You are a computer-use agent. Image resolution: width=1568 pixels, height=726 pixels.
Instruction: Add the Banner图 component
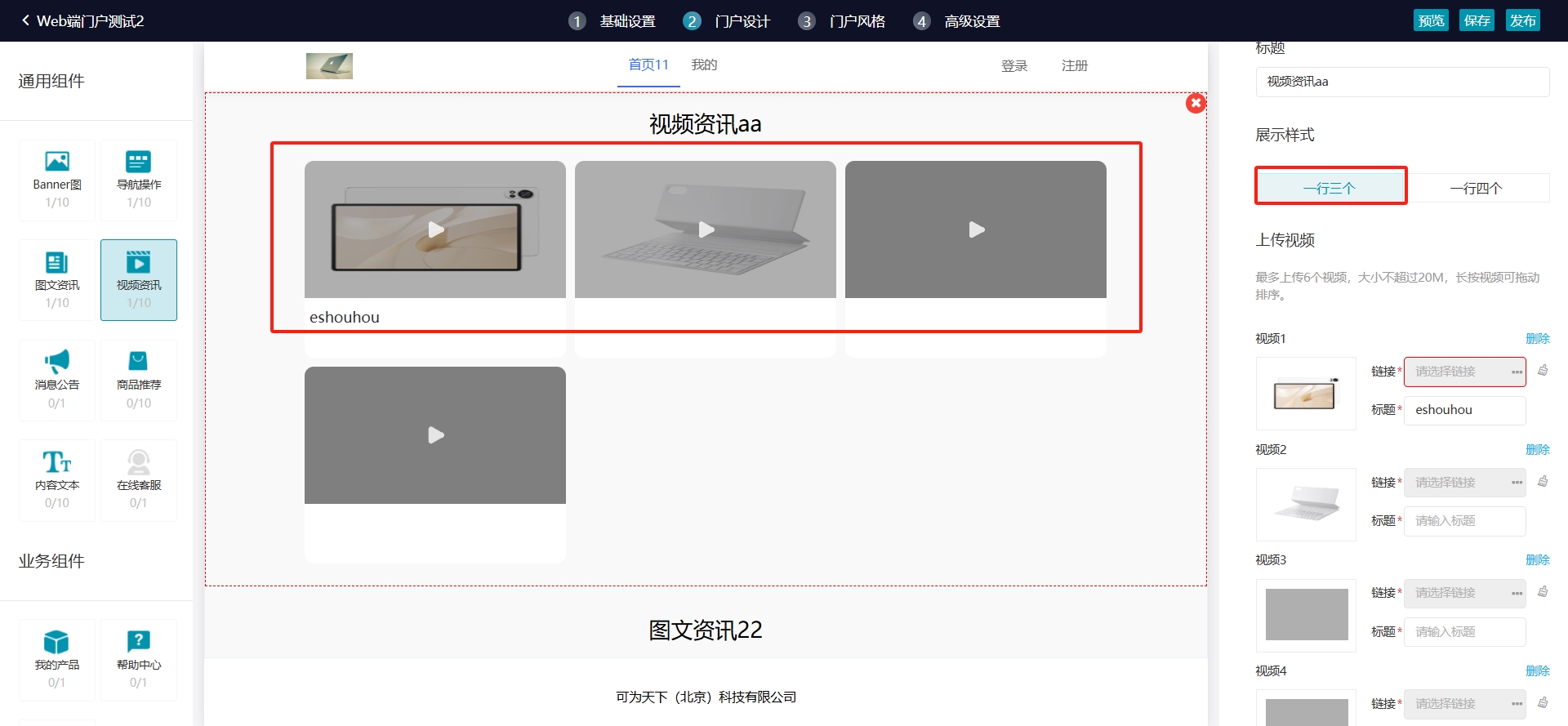pos(57,180)
